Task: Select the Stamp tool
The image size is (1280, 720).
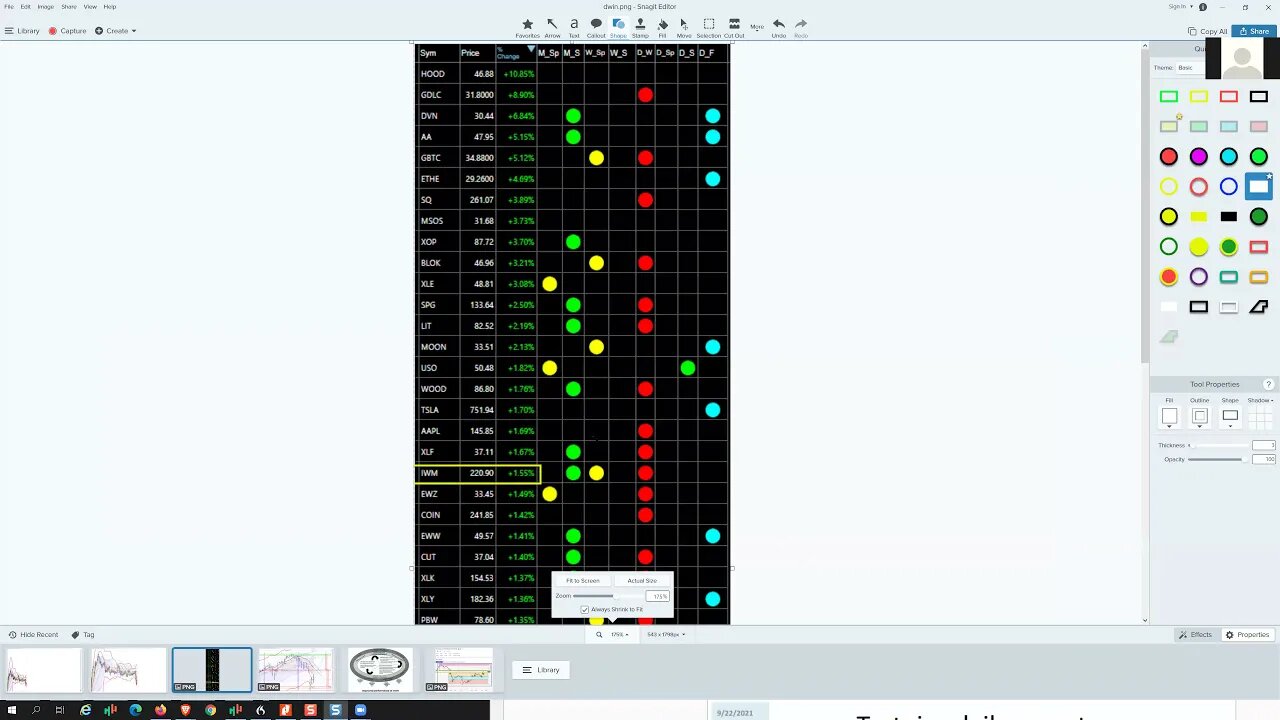Action: tap(640, 28)
